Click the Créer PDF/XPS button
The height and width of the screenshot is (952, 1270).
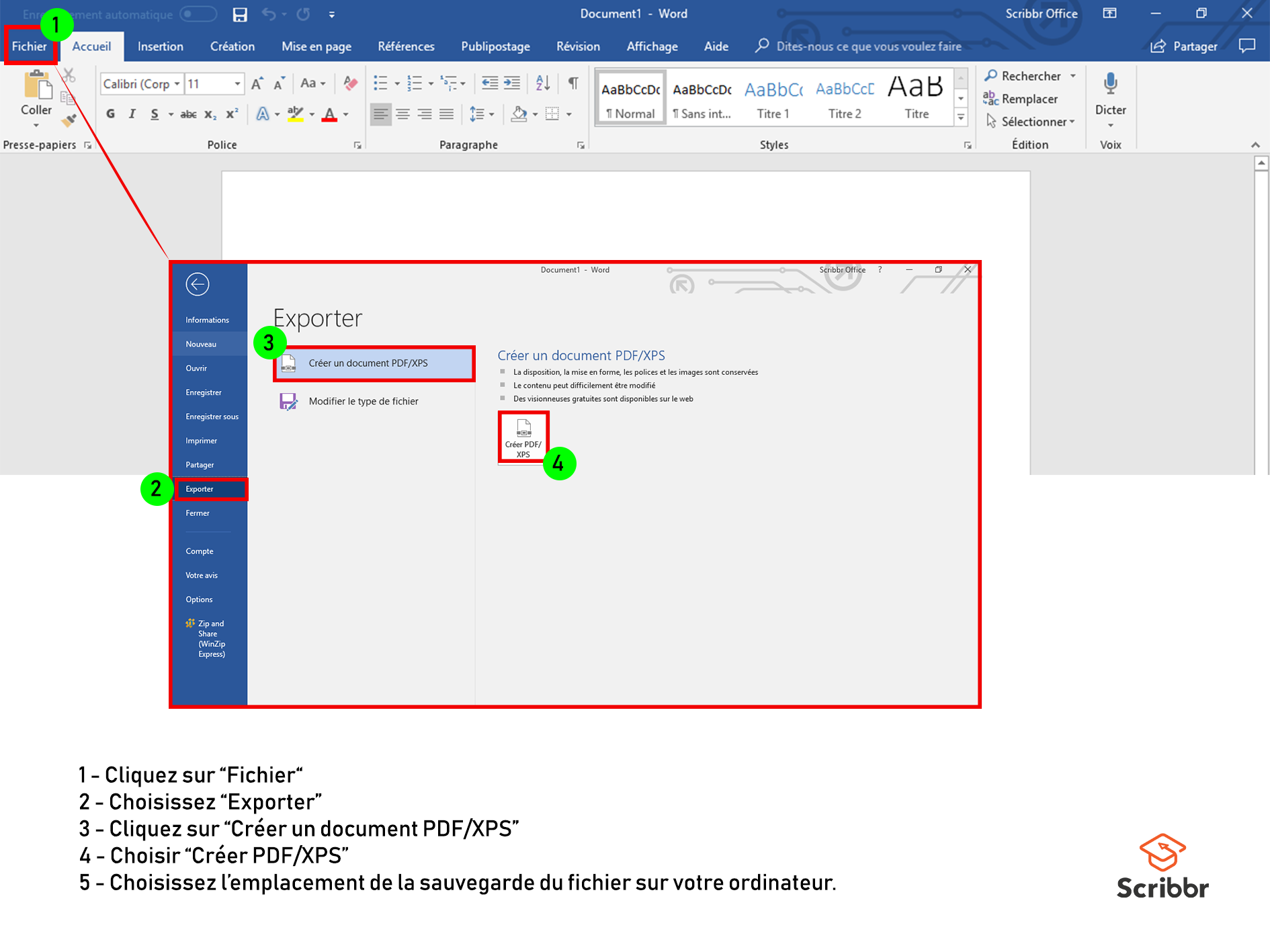(x=523, y=437)
